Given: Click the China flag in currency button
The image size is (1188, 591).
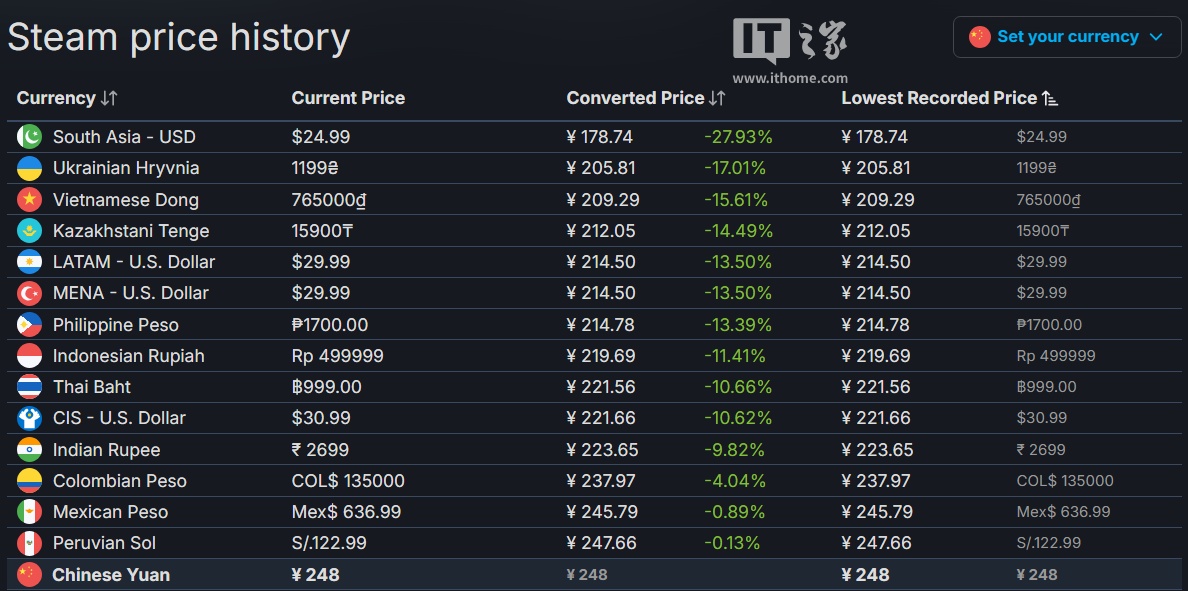Looking at the screenshot, I should (979, 37).
